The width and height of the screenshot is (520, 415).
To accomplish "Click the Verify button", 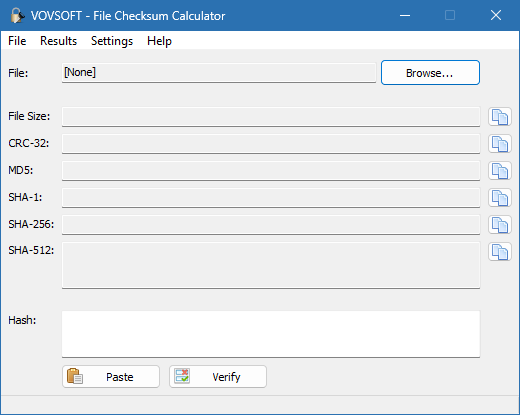I will [218, 377].
